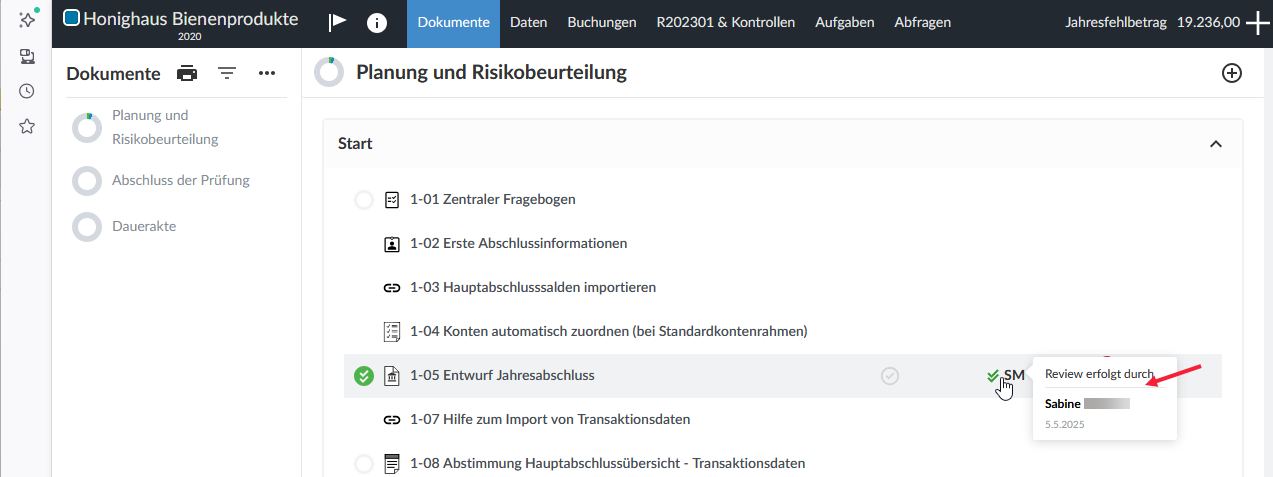
Task: Select Planung und Risikobeurteilung in sidebar
Action: (x=165, y=127)
